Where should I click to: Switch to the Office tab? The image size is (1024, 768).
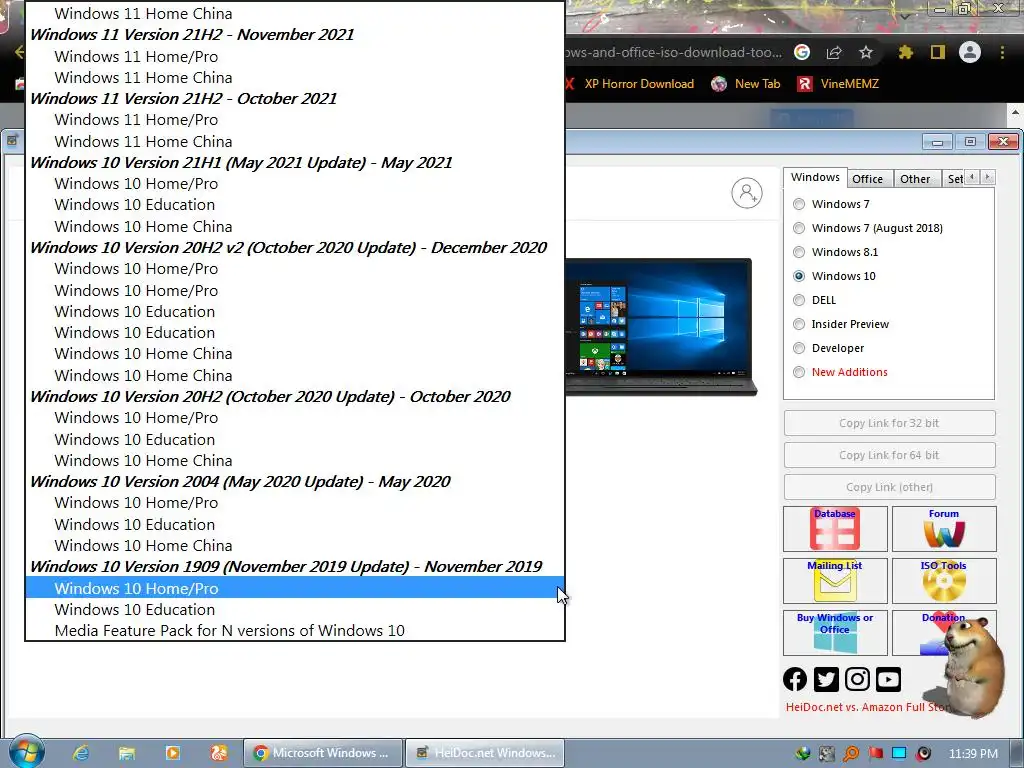[867, 179]
